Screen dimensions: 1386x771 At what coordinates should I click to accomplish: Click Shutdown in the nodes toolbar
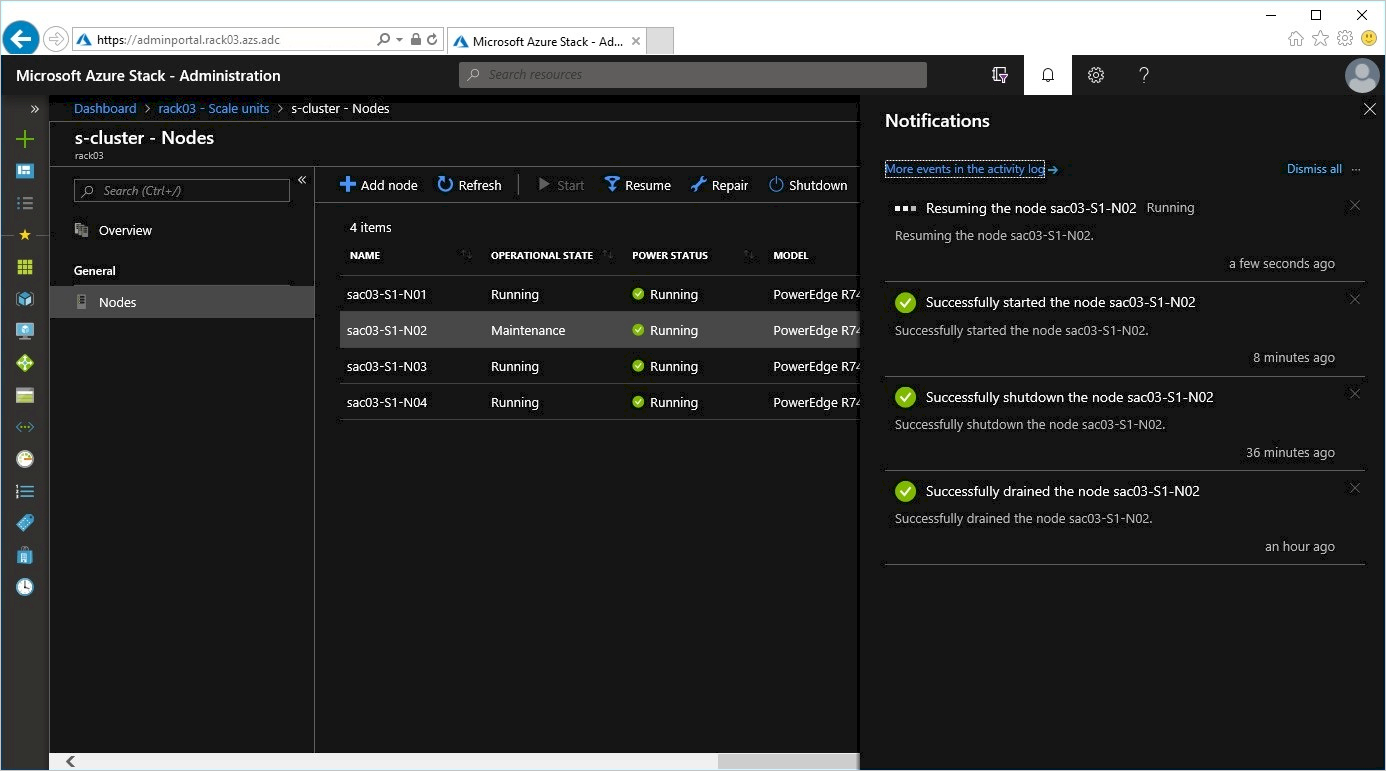[808, 185]
